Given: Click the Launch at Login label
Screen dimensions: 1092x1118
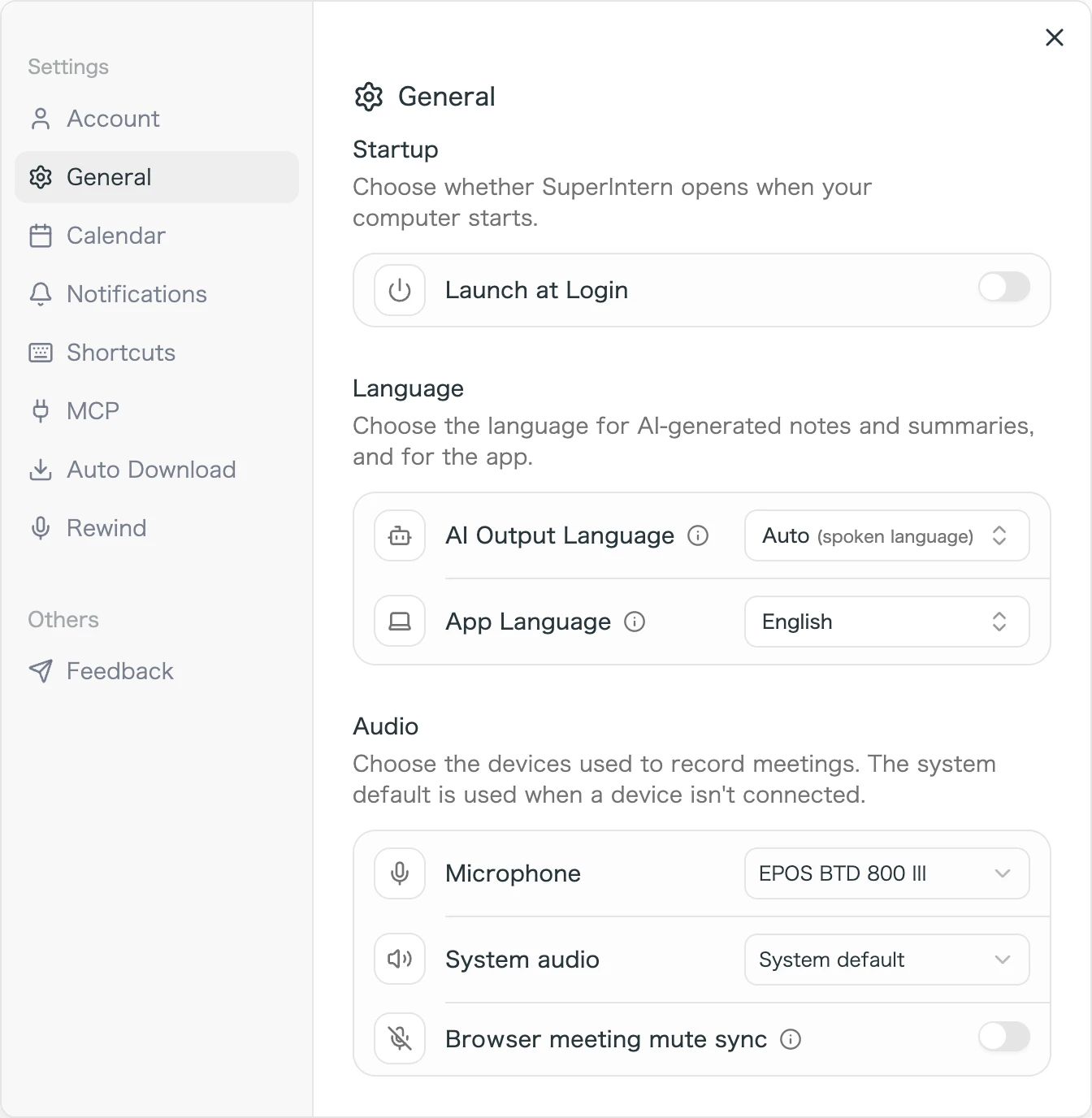Looking at the screenshot, I should point(537,290).
